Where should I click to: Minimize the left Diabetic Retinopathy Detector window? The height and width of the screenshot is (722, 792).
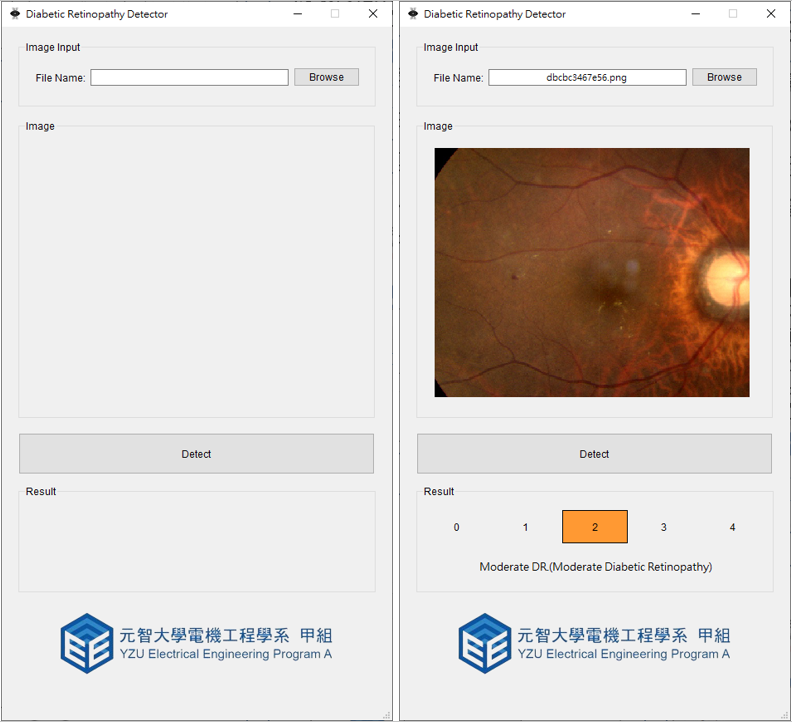(298, 14)
